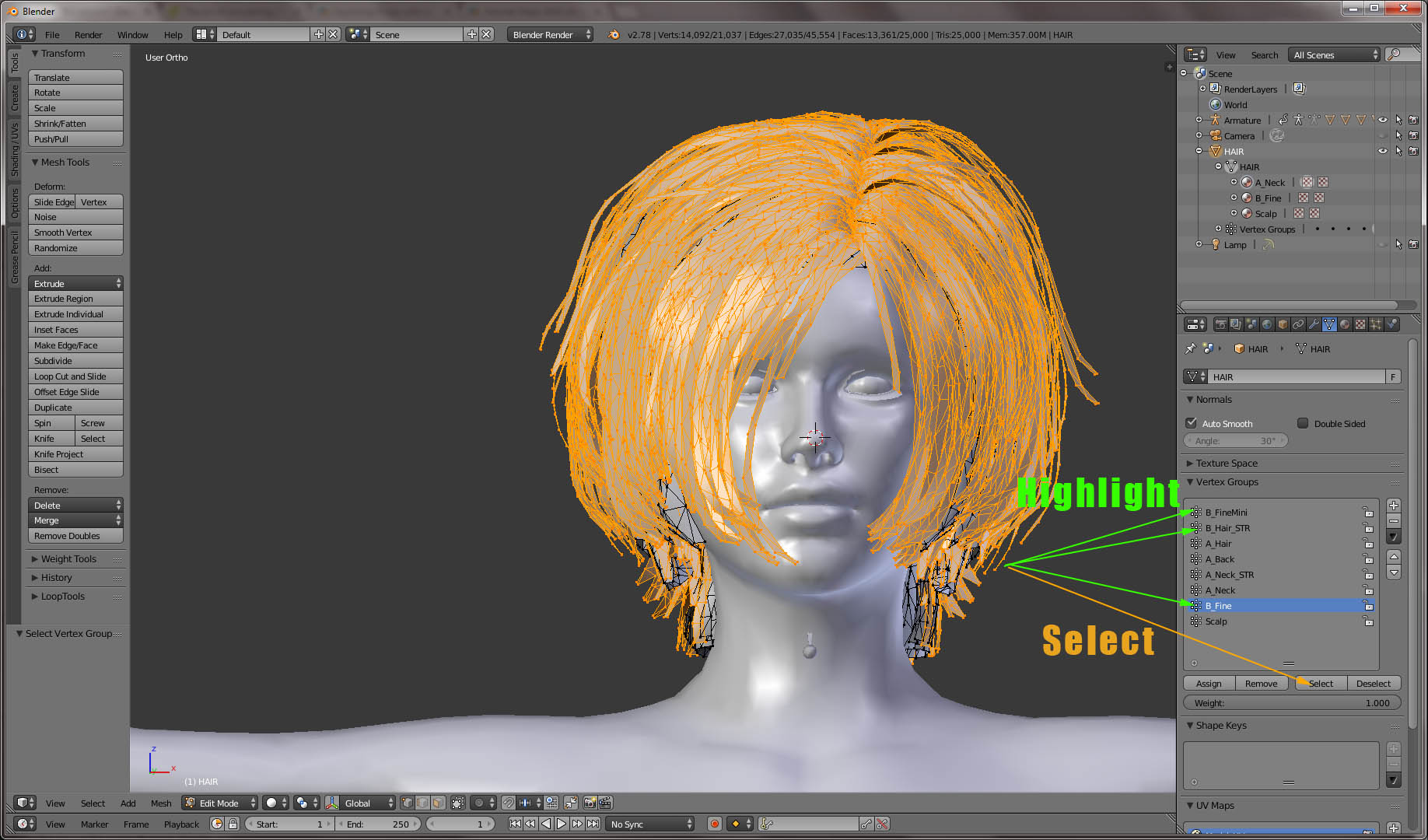Click the outliner magnifier search filter icon

(1394, 54)
